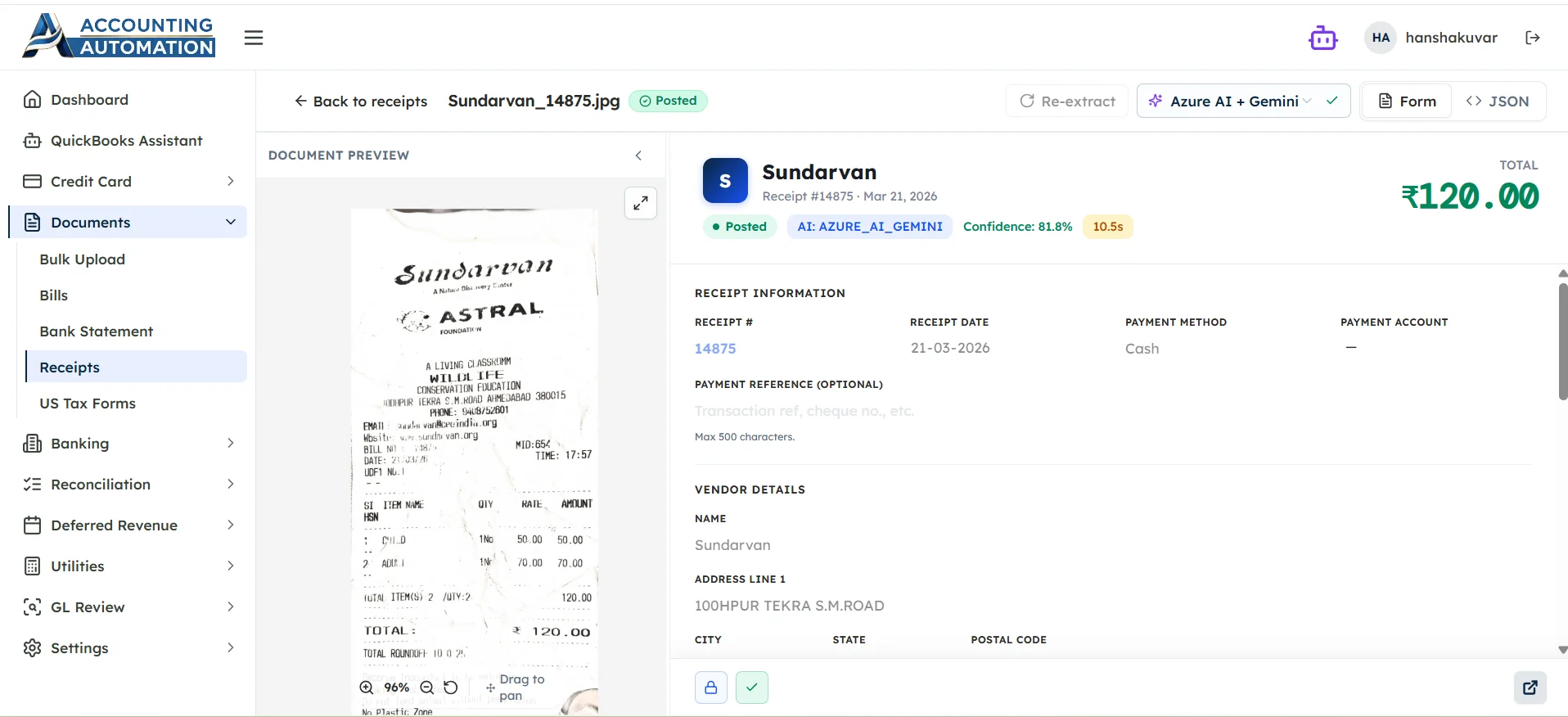Click the ₹120.00 total amount
This screenshot has height=717, width=1568.
[1470, 196]
